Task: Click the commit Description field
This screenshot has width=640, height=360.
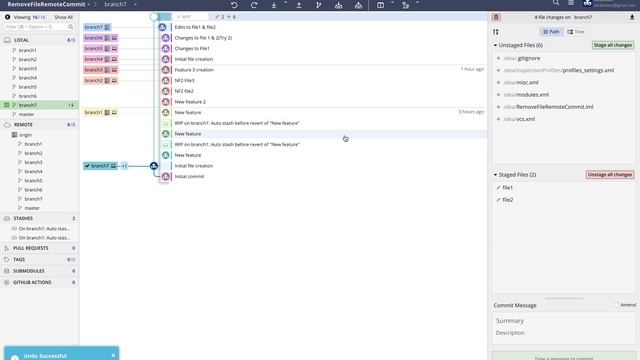Action: point(563,333)
